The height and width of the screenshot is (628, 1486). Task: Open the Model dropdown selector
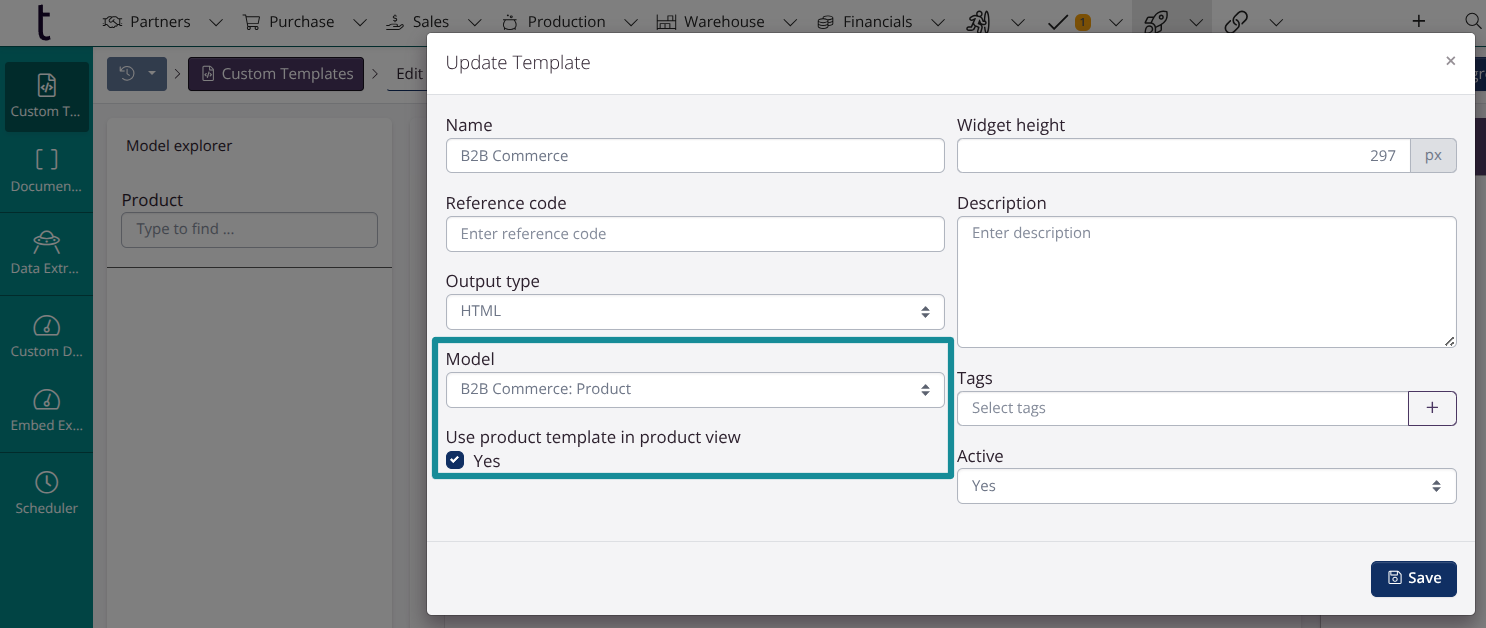(694, 390)
